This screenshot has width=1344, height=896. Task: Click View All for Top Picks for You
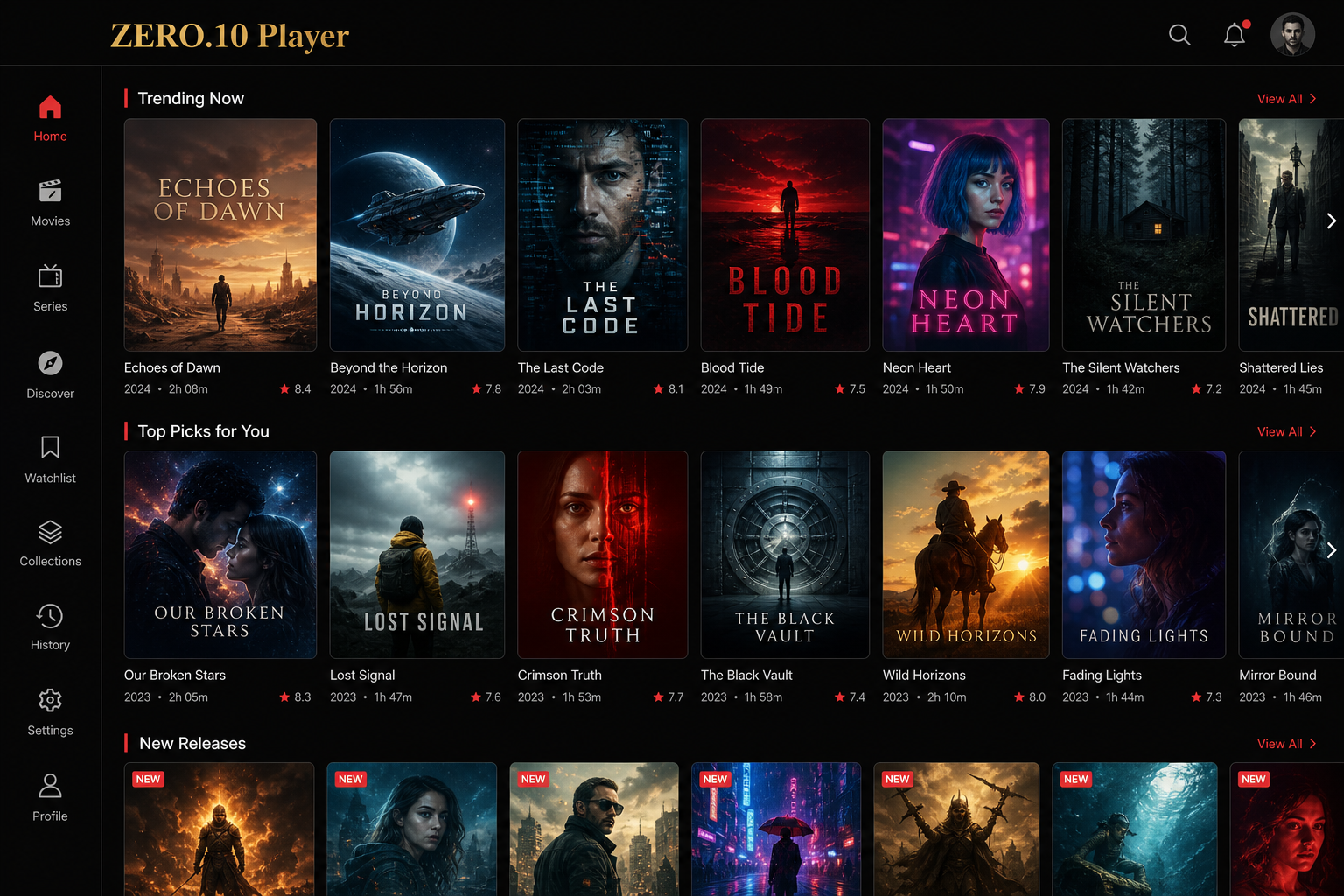tap(1286, 431)
